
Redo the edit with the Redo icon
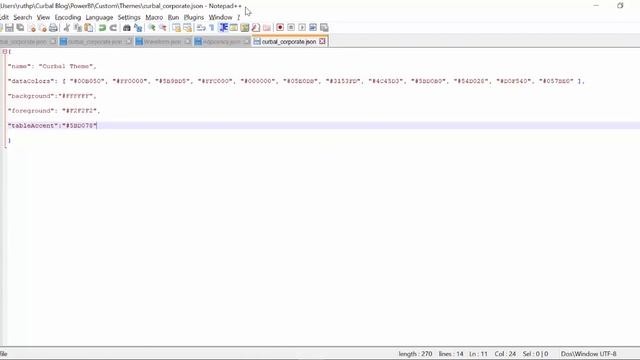[x=113, y=28]
